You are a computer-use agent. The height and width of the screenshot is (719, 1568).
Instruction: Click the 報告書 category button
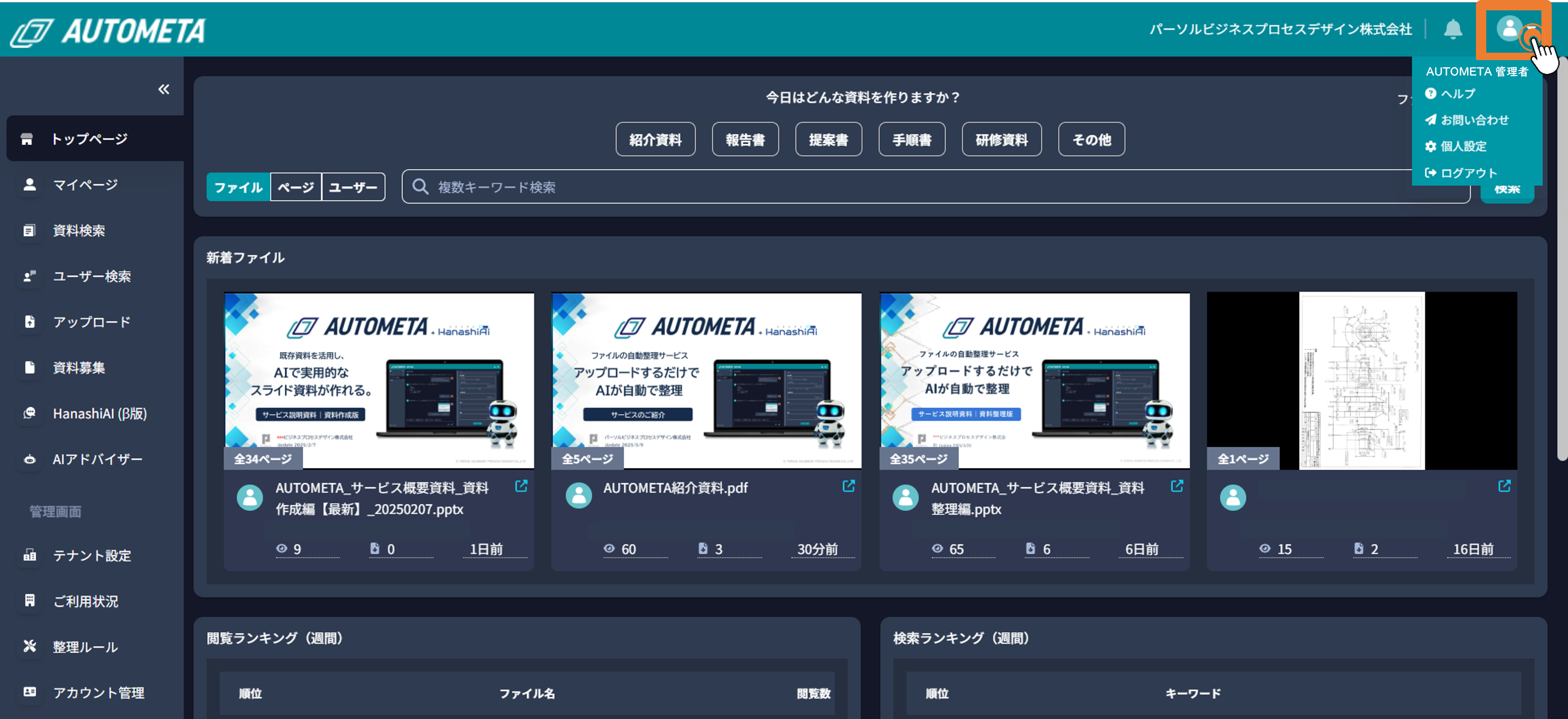click(745, 139)
